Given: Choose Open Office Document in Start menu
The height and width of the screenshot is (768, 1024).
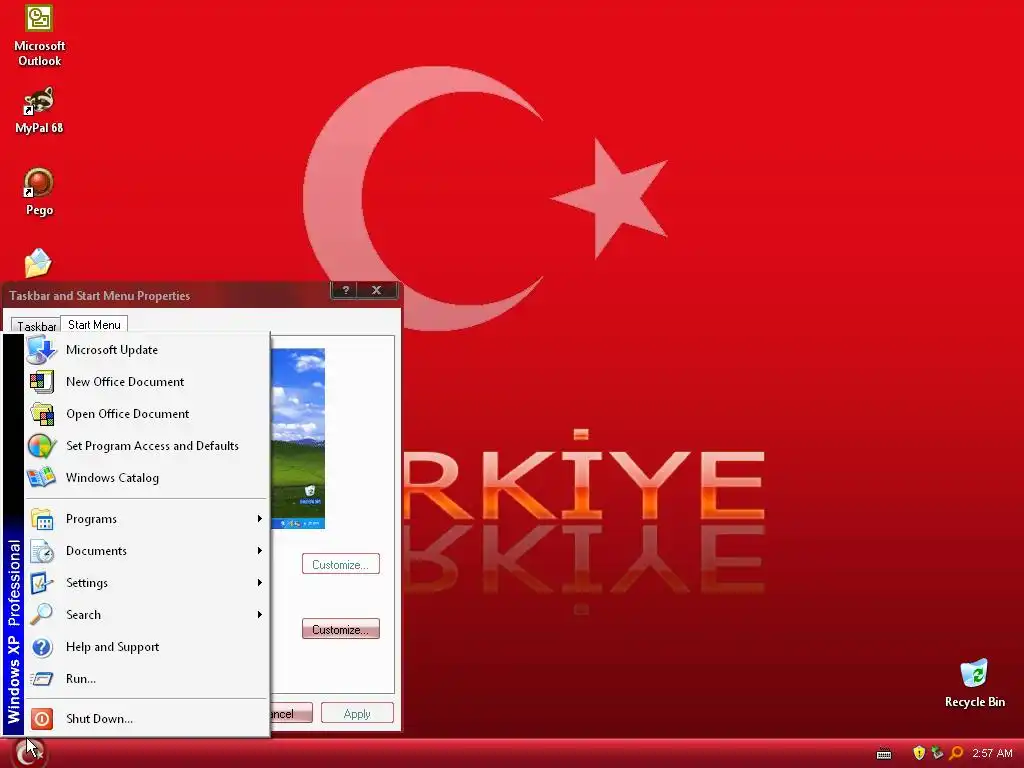Looking at the screenshot, I should pos(147,414).
